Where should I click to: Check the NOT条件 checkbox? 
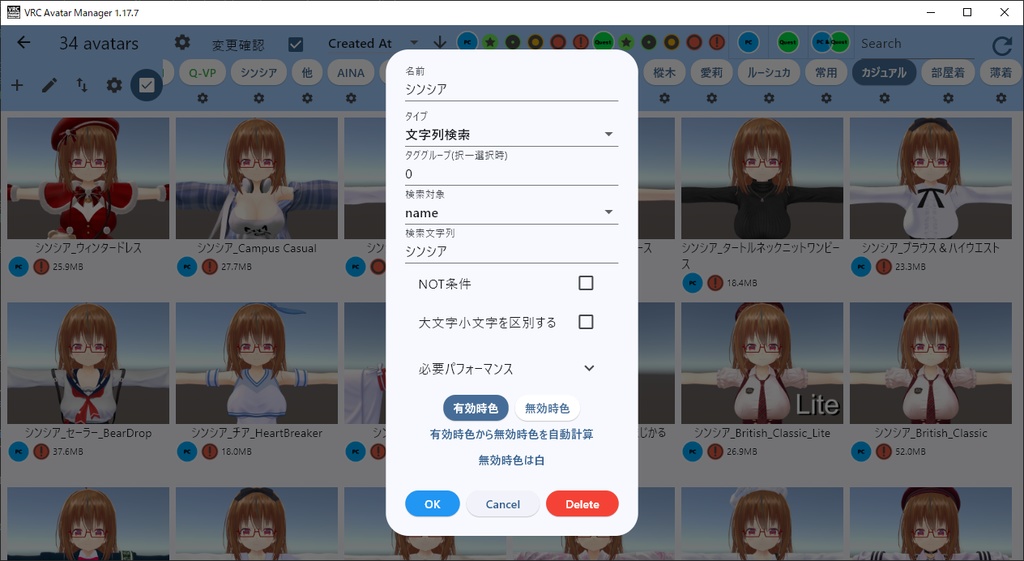(x=586, y=283)
